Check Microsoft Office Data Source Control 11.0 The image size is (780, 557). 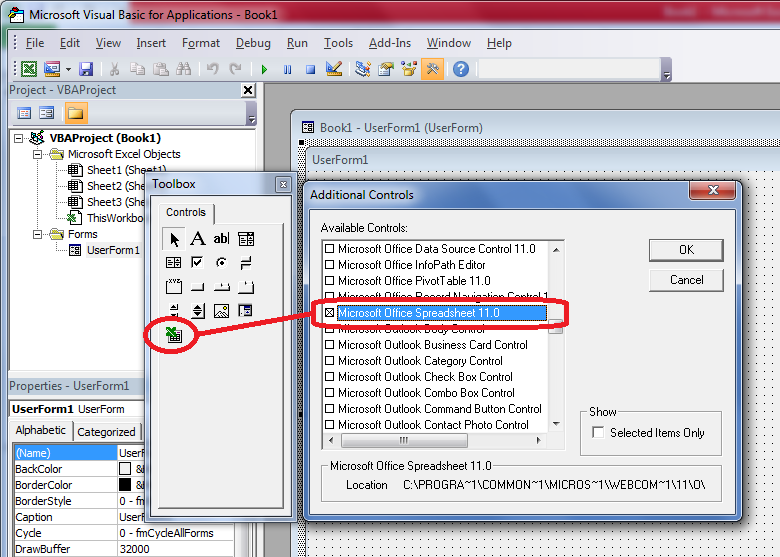(329, 249)
